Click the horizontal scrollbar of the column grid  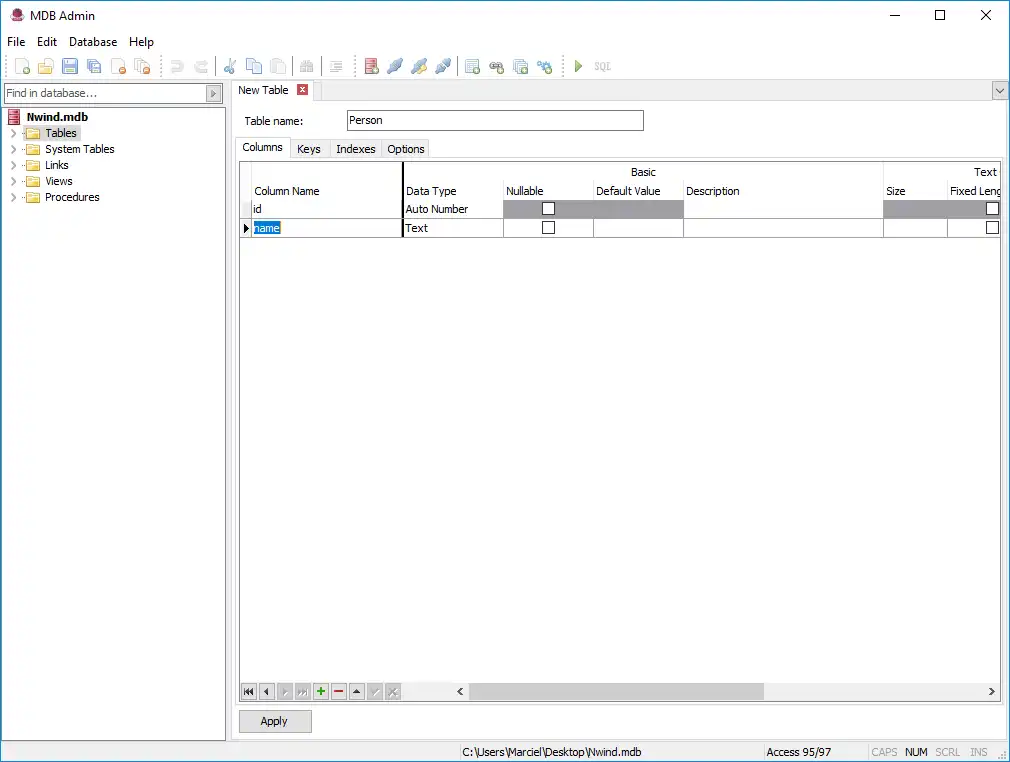coord(615,691)
